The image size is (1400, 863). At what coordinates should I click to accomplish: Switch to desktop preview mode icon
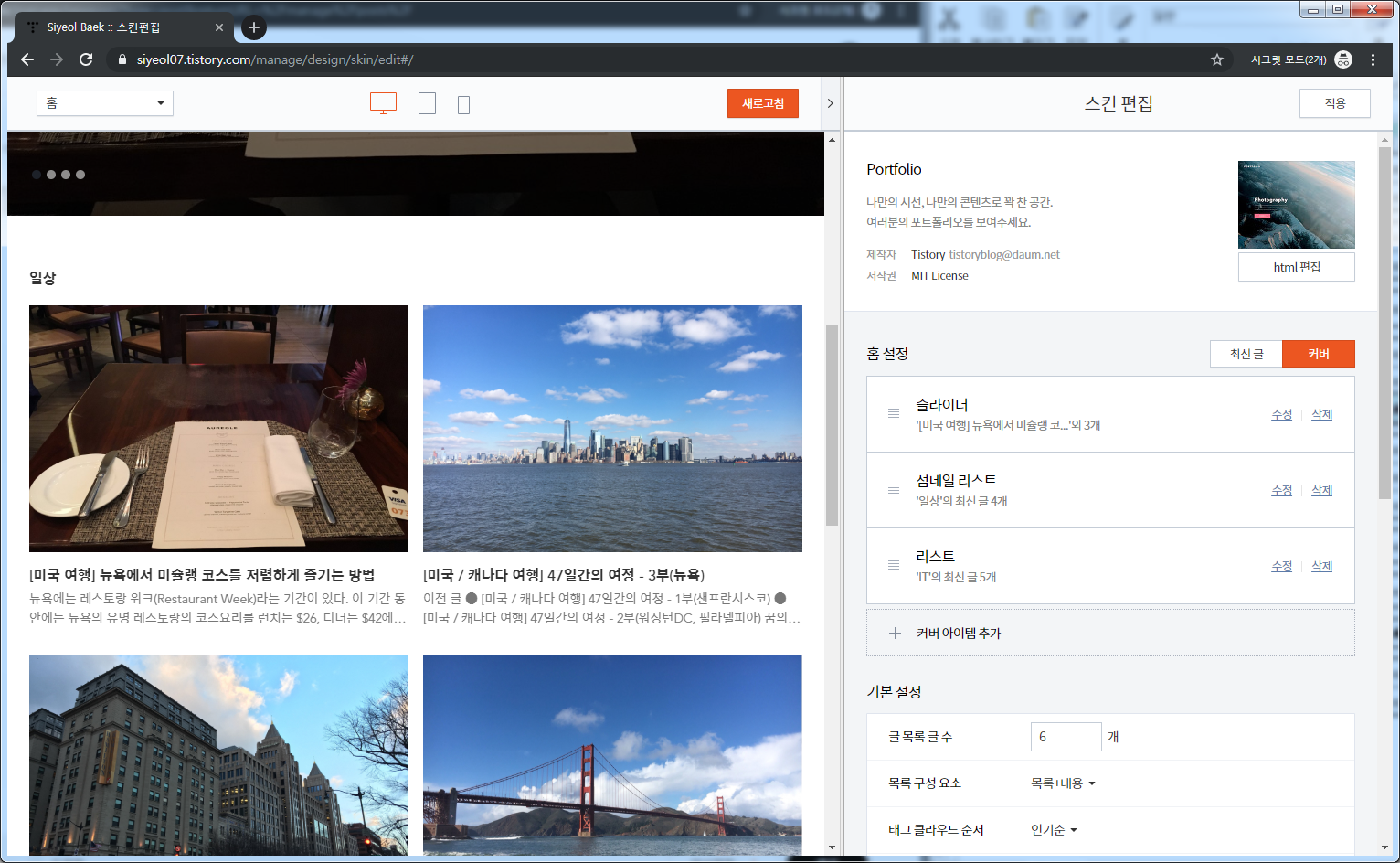coord(383,103)
